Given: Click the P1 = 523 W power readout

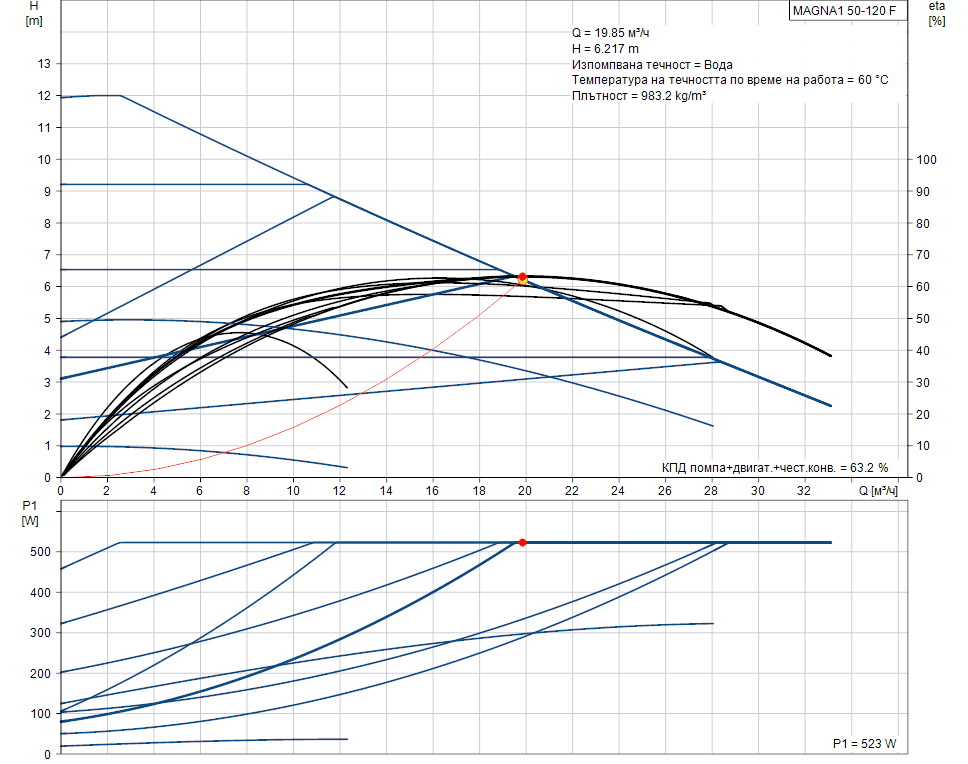Looking at the screenshot, I should pyautogui.click(x=864, y=744).
